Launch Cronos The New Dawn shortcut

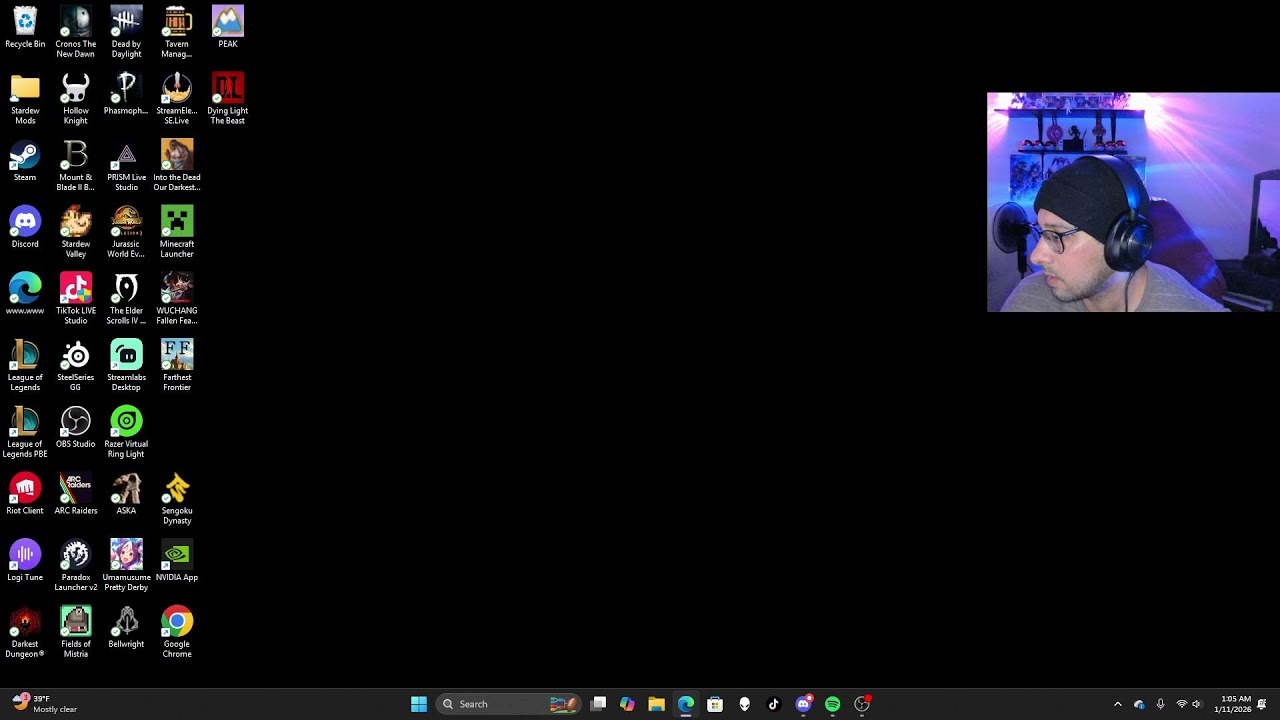coord(76,32)
